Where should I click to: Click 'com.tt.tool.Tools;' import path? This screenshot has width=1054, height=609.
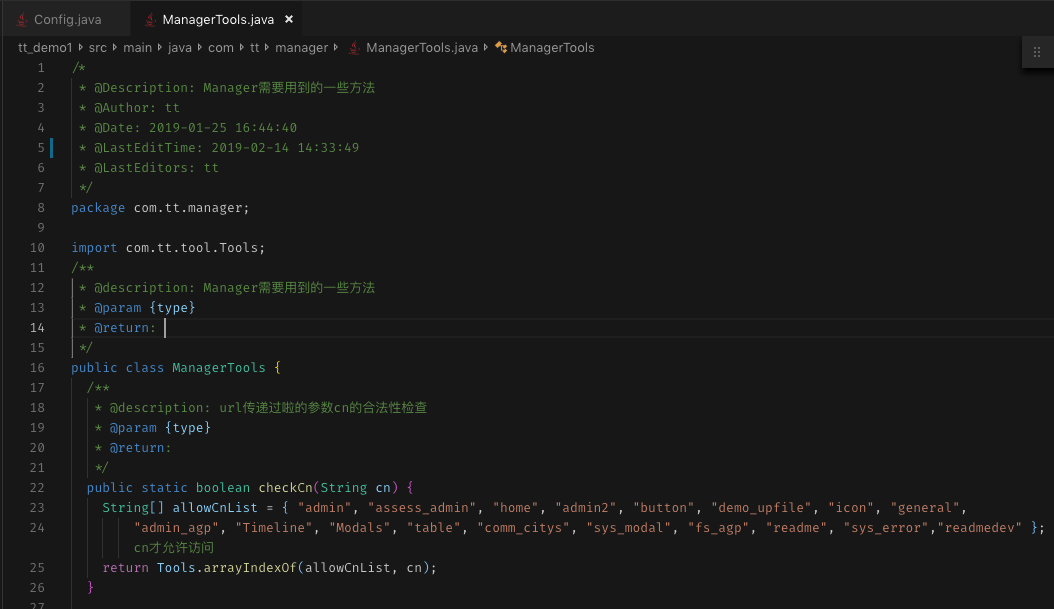pos(196,247)
